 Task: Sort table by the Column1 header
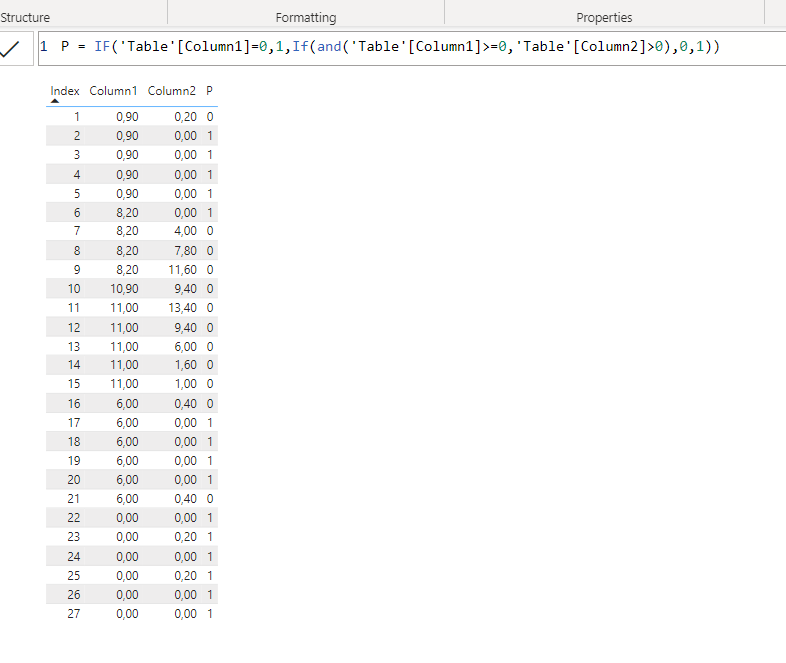coord(113,91)
